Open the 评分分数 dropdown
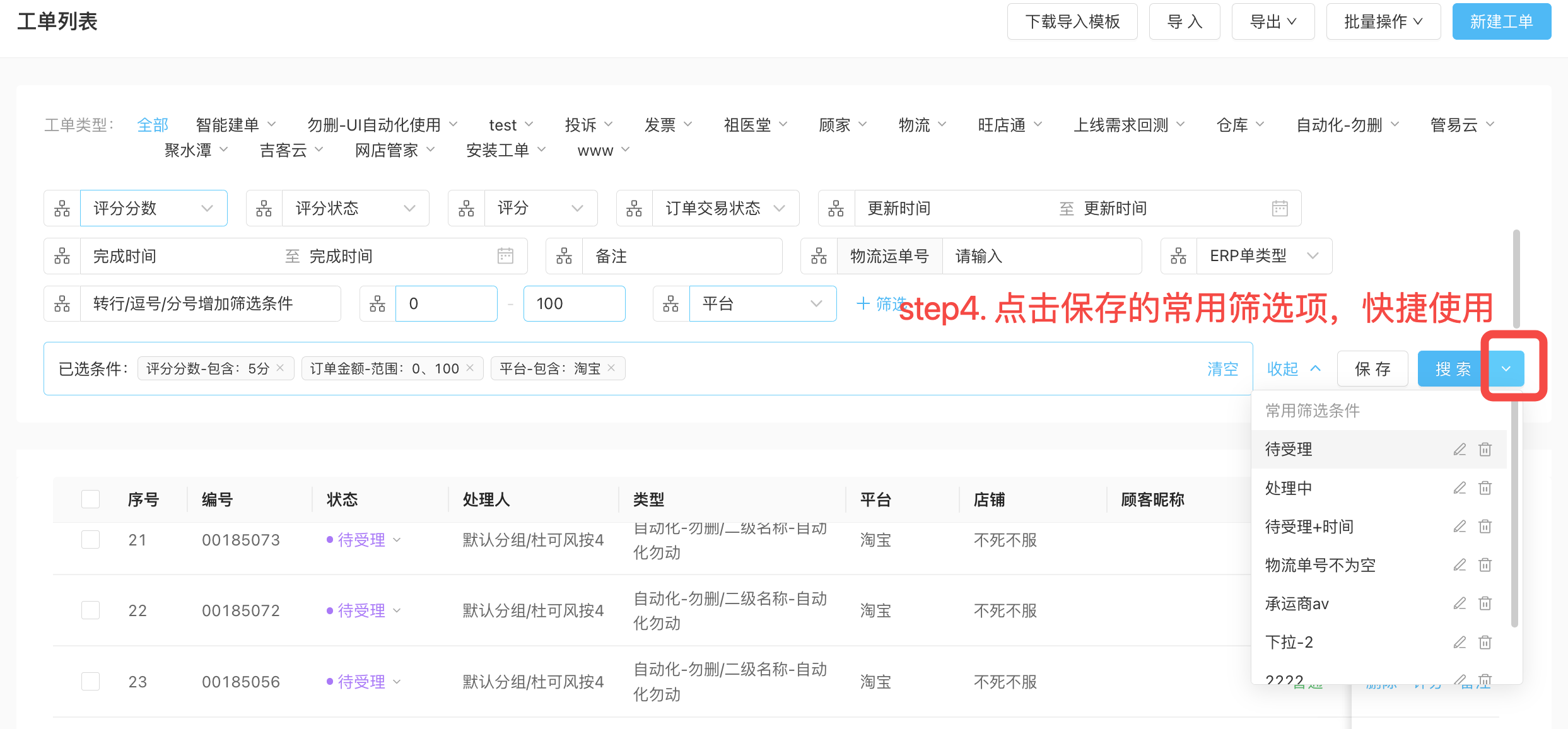This screenshot has width=1568, height=729. click(x=153, y=208)
